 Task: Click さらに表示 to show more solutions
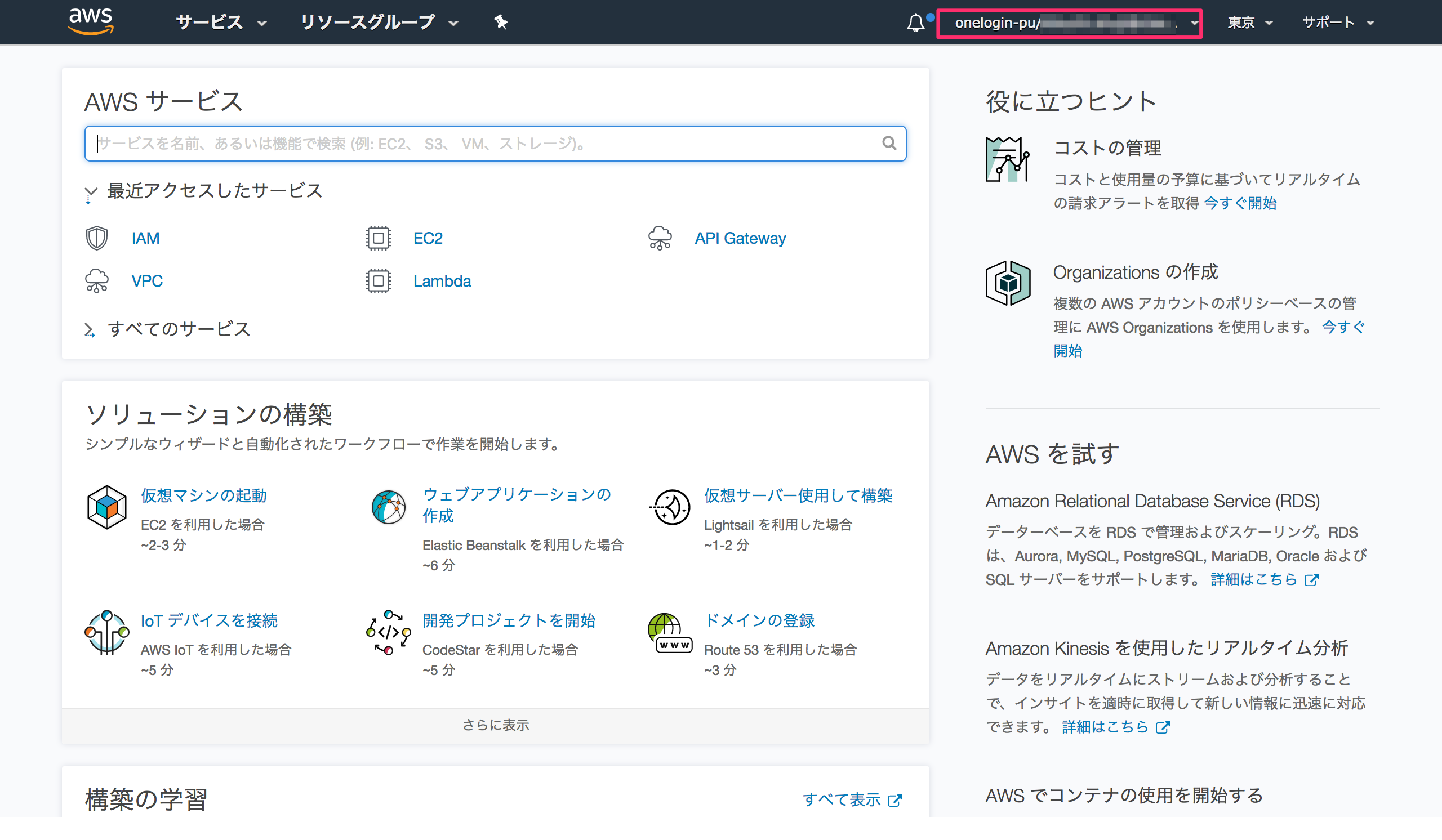pos(496,725)
